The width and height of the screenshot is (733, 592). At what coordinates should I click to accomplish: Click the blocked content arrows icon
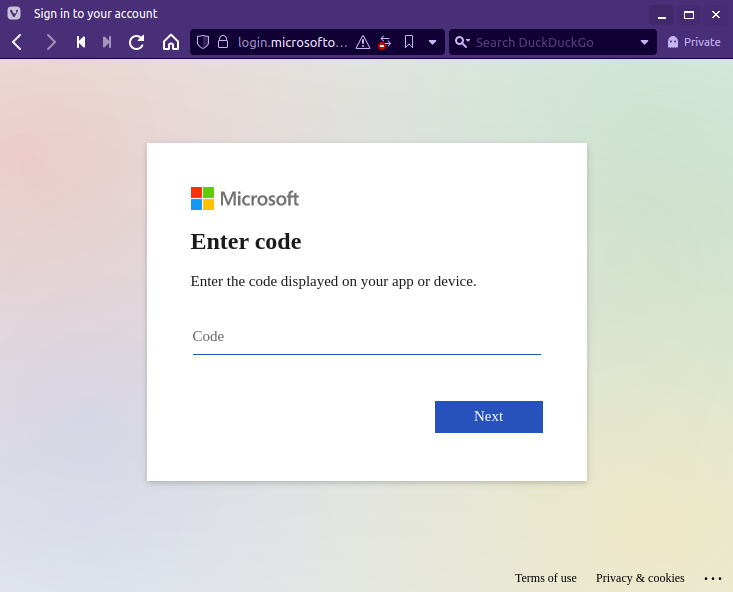(x=385, y=42)
